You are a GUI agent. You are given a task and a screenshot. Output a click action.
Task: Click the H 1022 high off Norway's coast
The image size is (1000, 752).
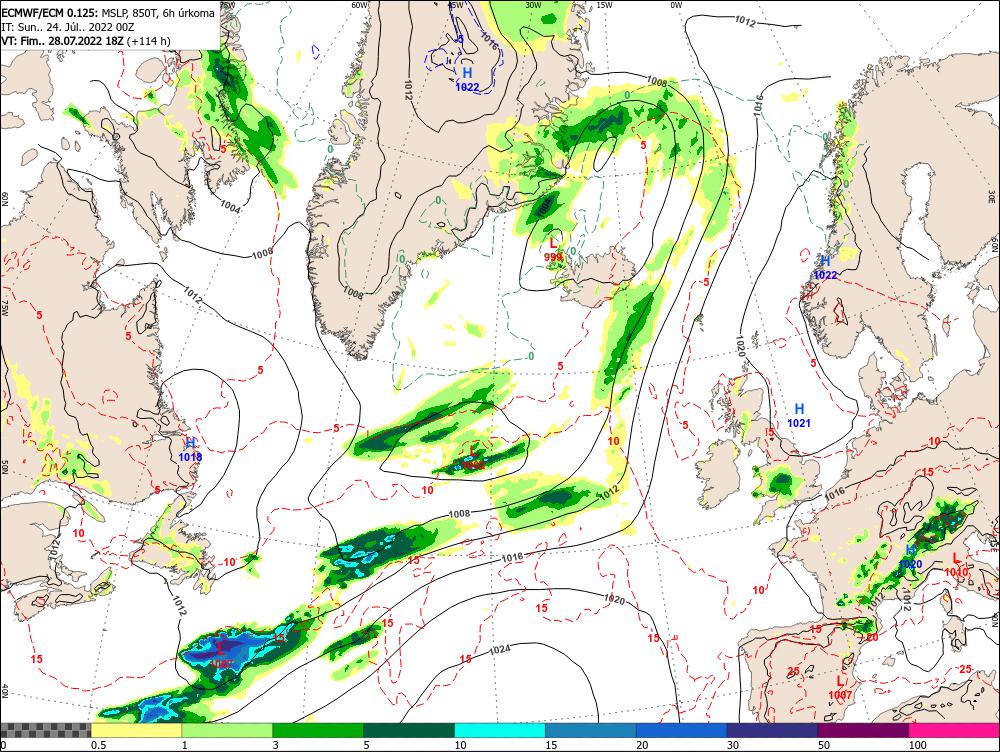[x=825, y=268]
